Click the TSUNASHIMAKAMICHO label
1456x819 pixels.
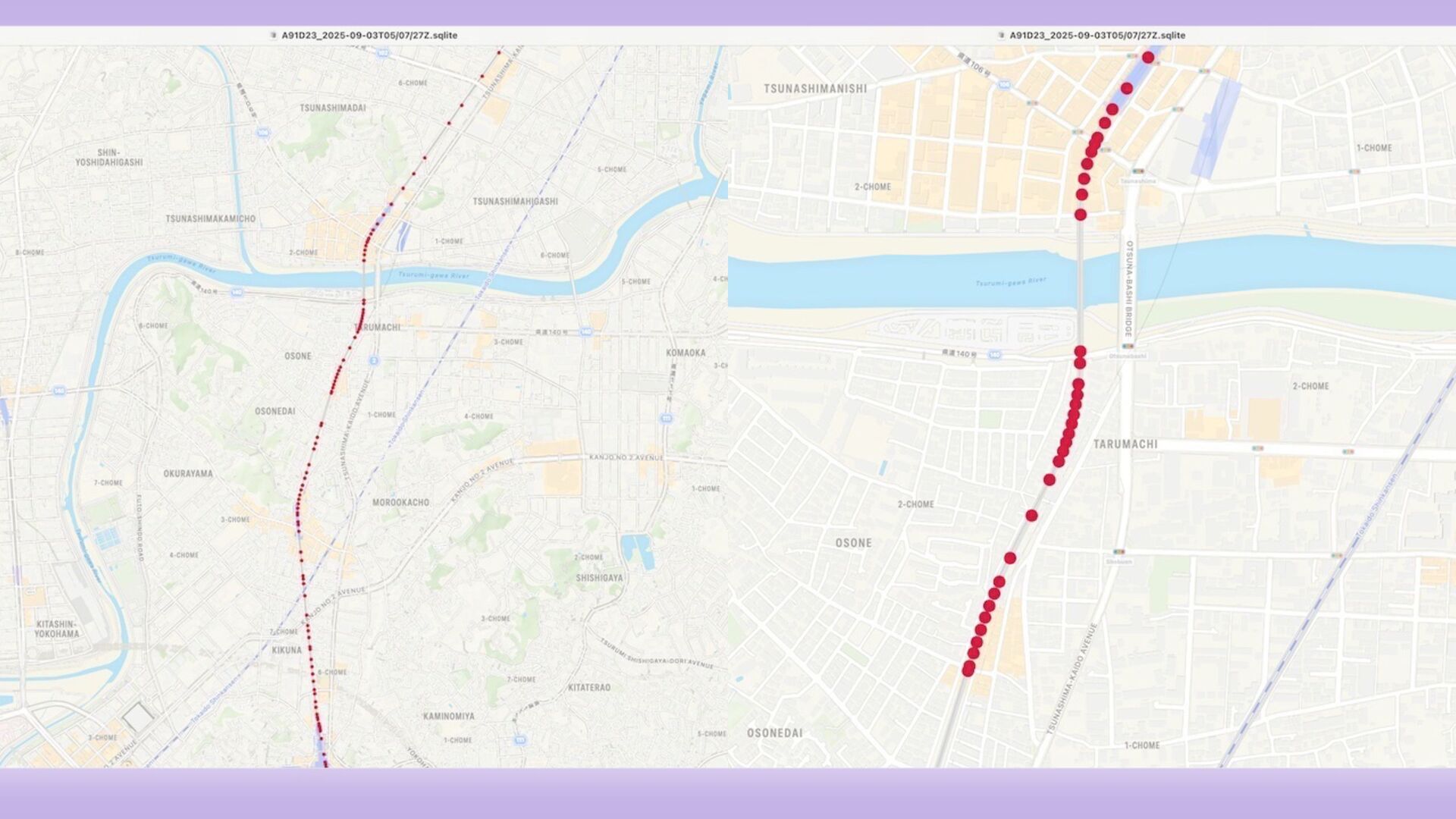click(x=211, y=218)
